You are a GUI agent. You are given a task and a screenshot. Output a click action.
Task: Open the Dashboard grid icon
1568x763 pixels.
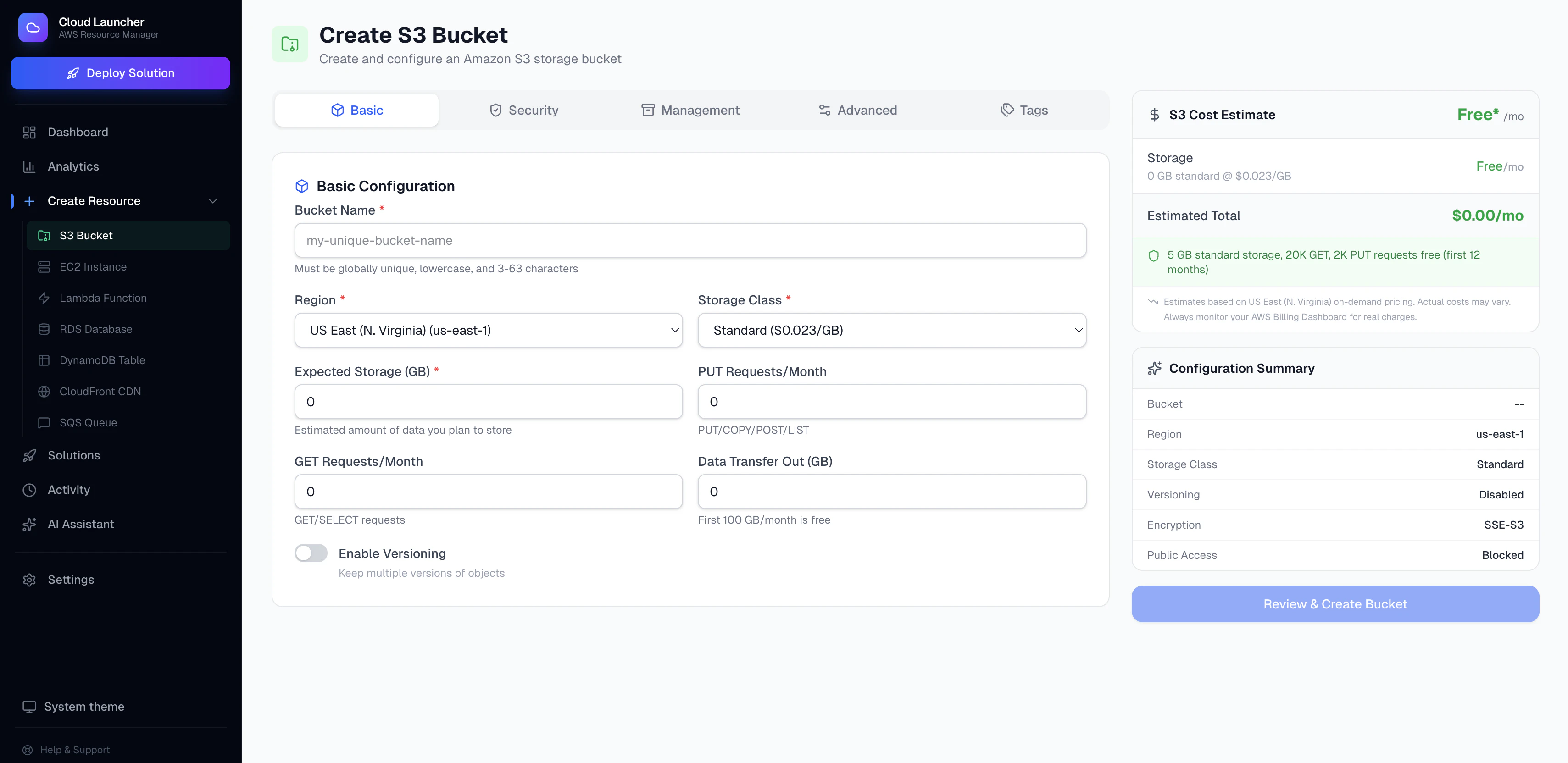click(29, 132)
